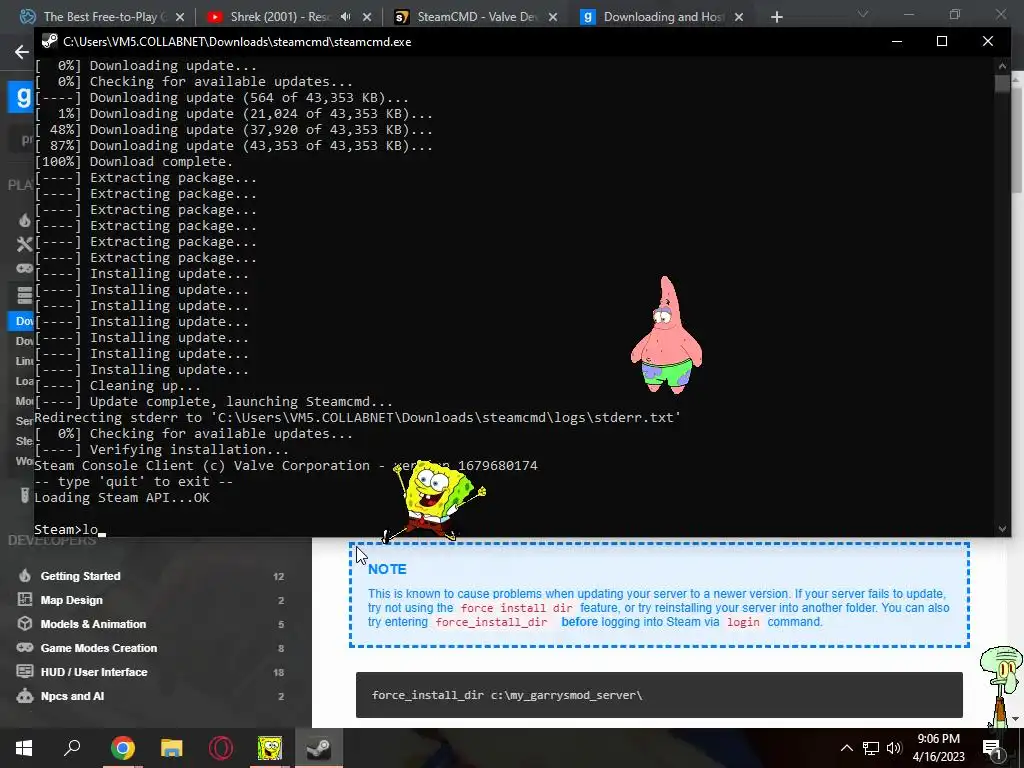The height and width of the screenshot is (768, 1024).
Task: Open the volume tray icon
Action: point(895,748)
